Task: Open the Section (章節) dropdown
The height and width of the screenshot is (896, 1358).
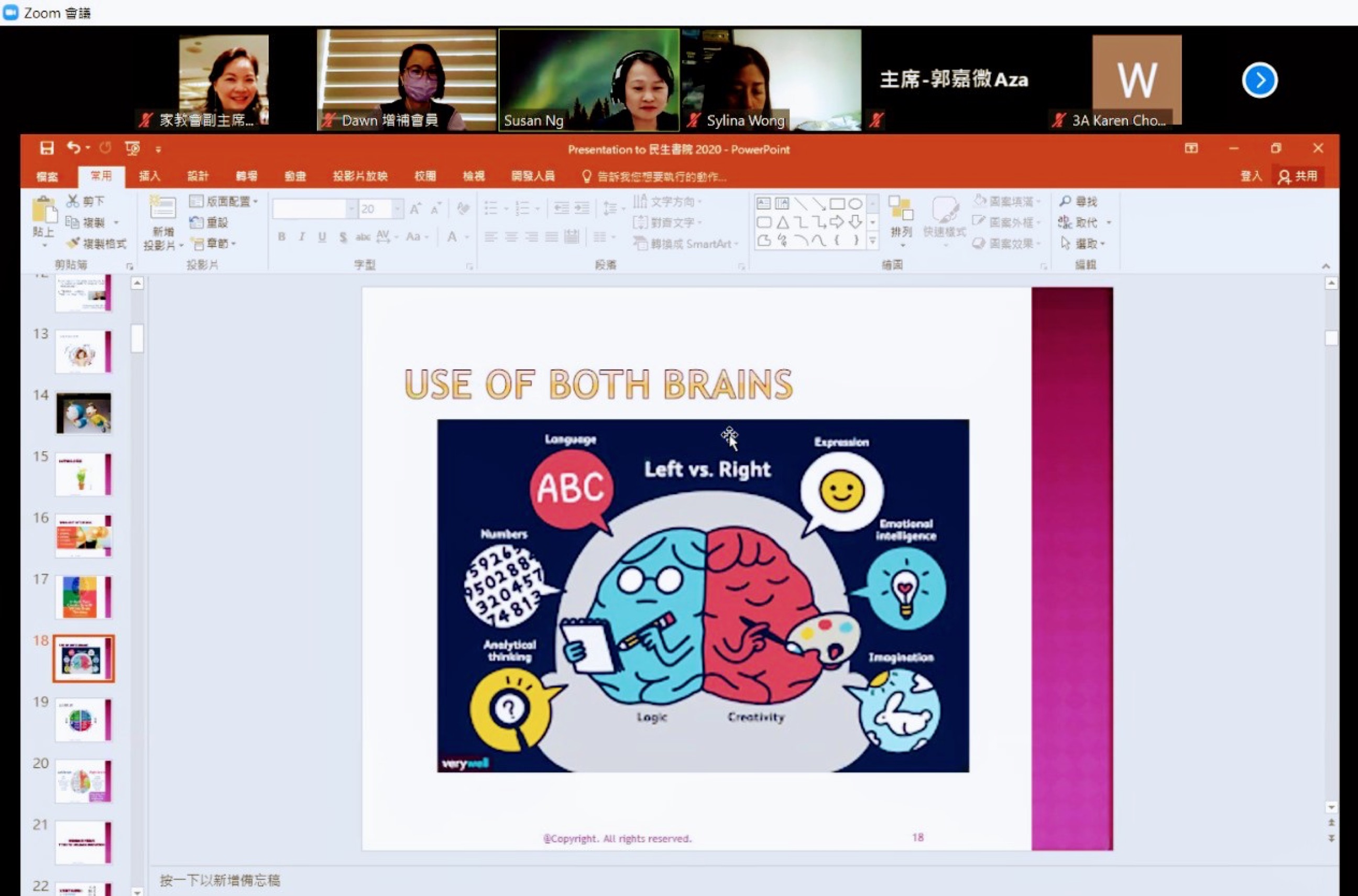Action: pyautogui.click(x=213, y=244)
